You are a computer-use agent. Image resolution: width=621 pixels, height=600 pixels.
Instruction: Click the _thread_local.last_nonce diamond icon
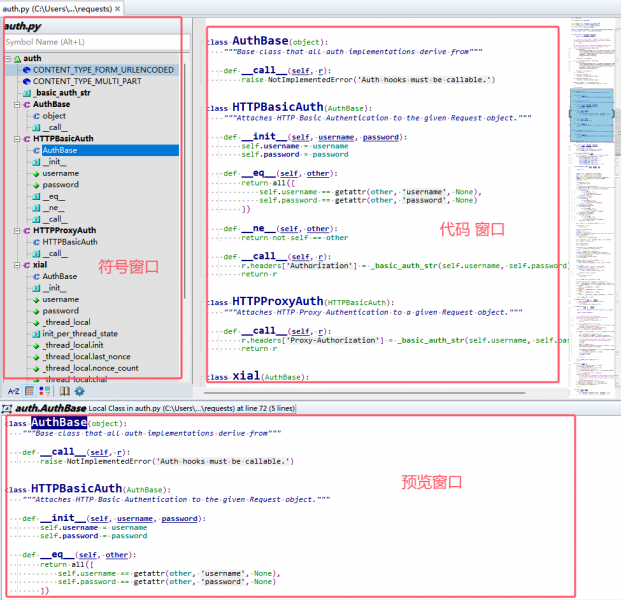(36, 357)
